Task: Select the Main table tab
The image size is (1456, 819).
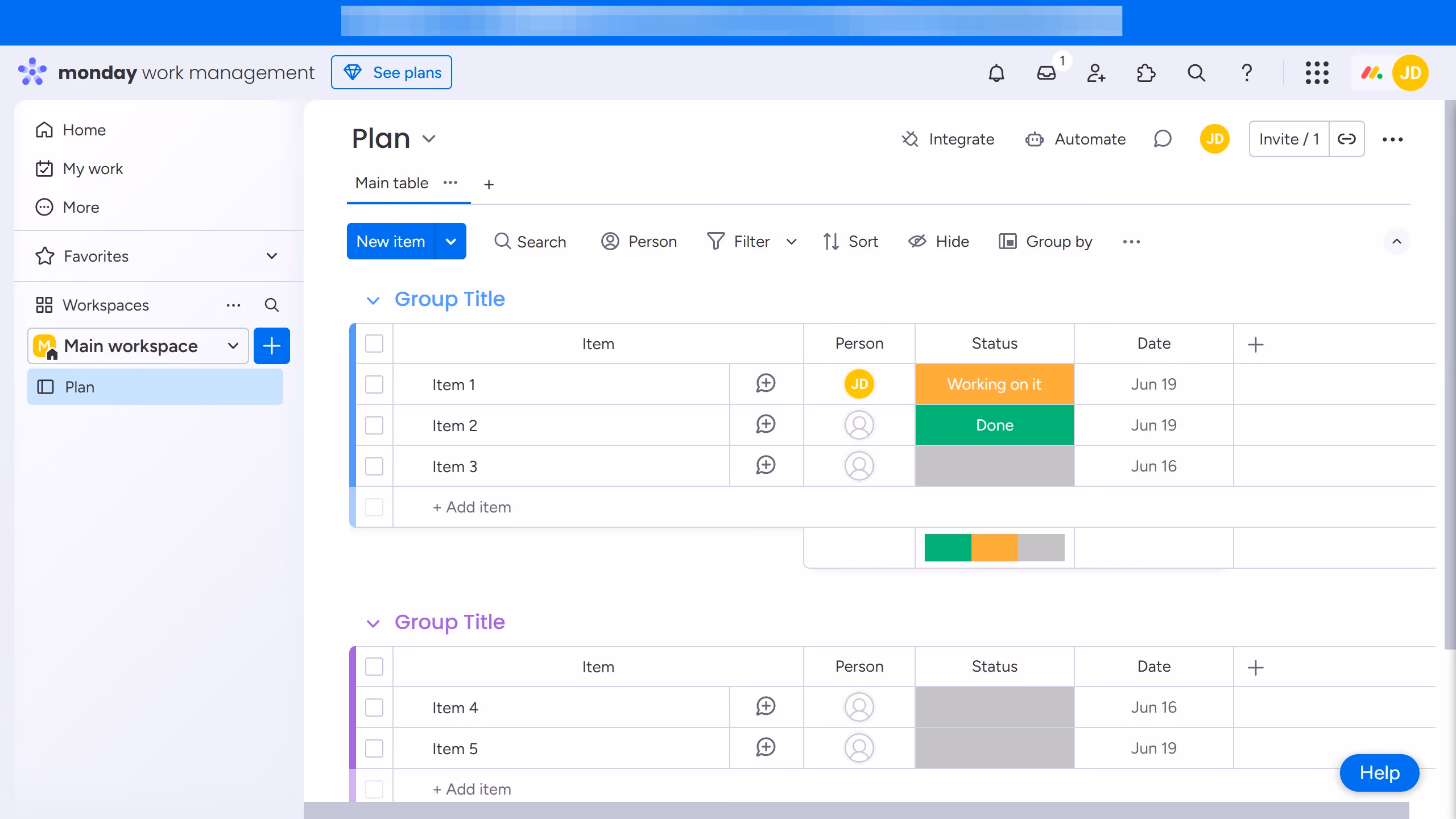Action: coord(391,183)
